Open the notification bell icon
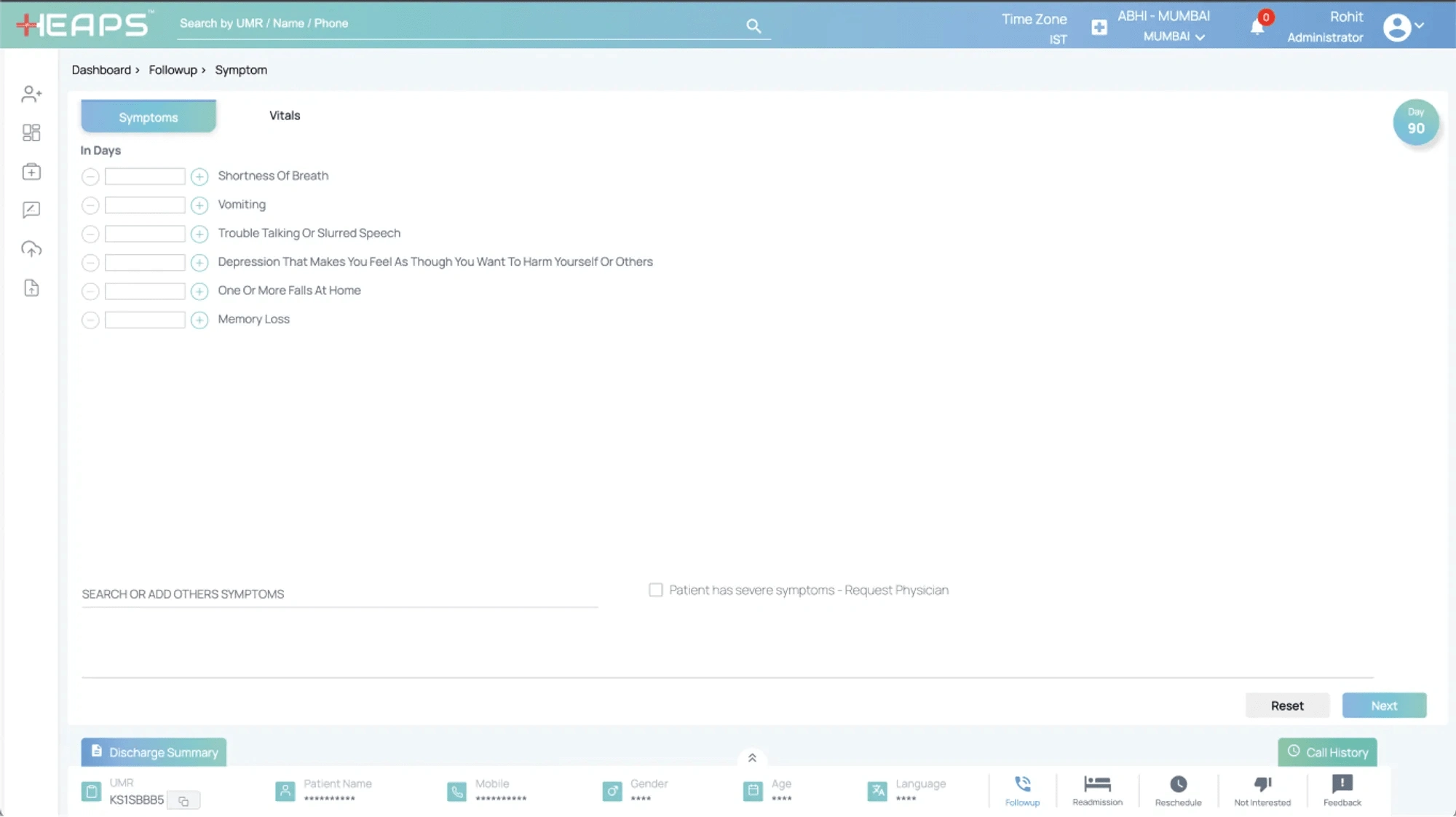Screen dimensions: 1456x817 pyautogui.click(x=1257, y=28)
